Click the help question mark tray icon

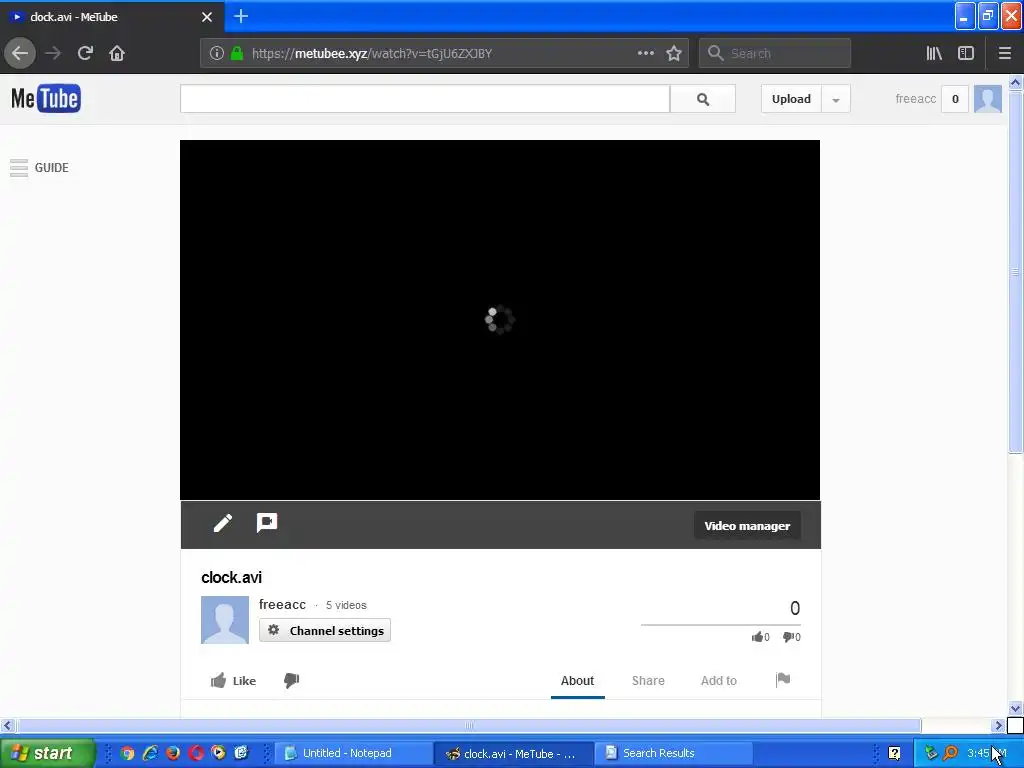pos(894,753)
